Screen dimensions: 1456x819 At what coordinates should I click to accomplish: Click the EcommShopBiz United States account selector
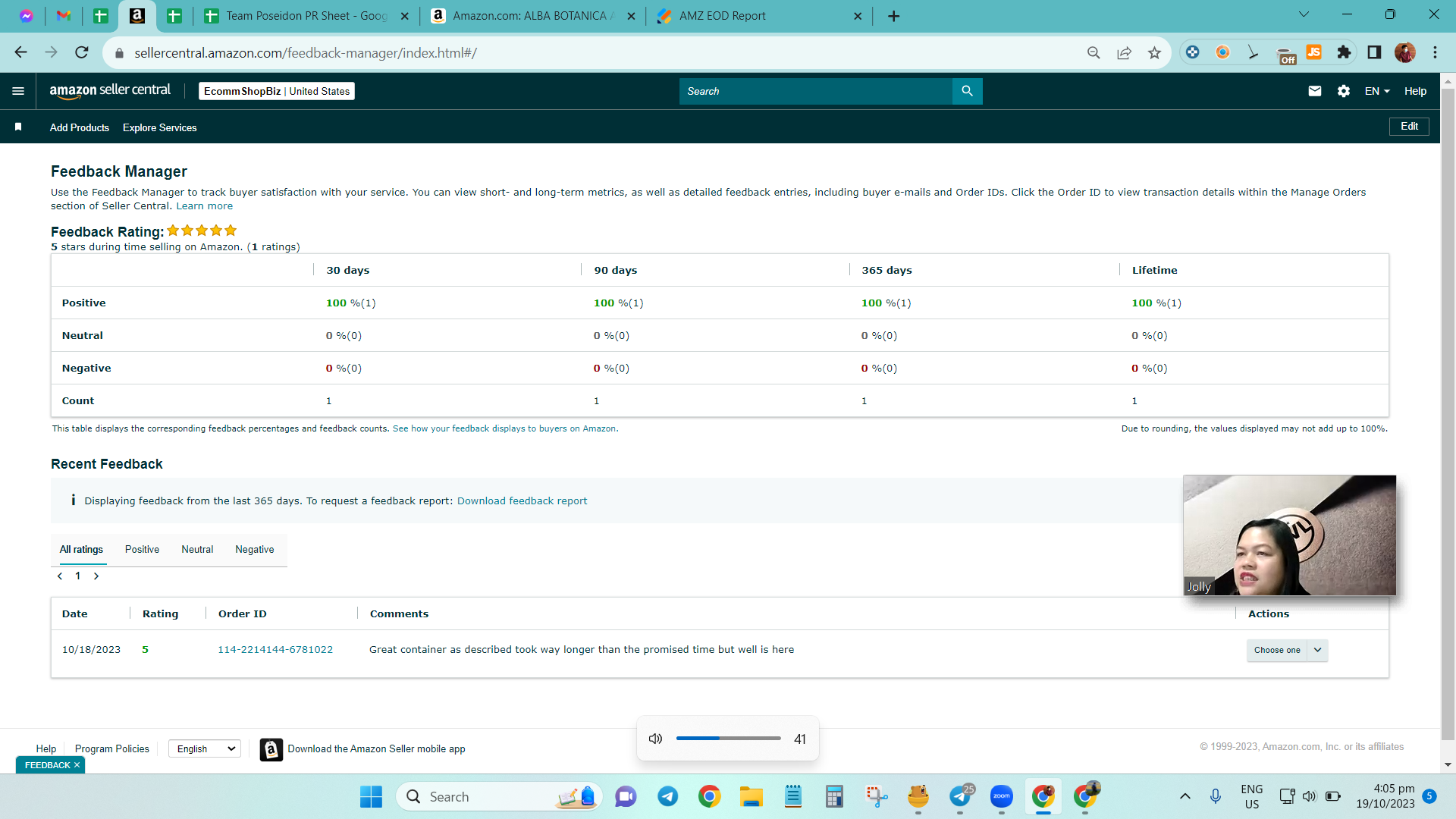(277, 91)
